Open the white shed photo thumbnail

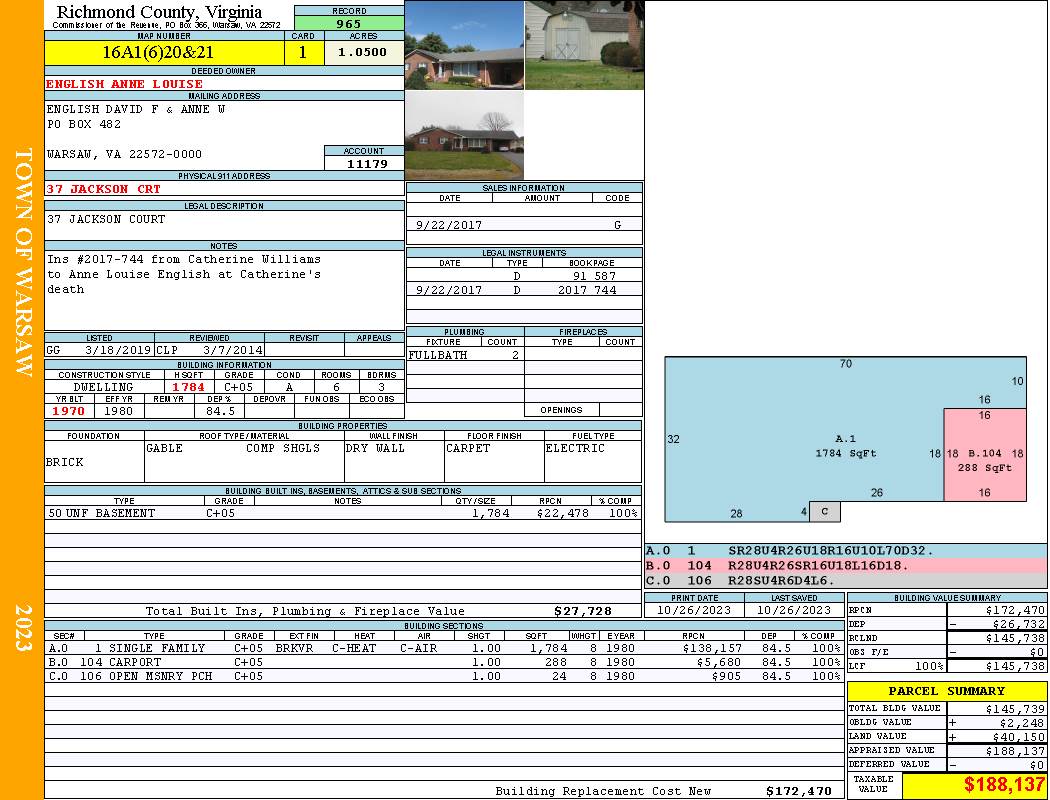click(x=583, y=45)
